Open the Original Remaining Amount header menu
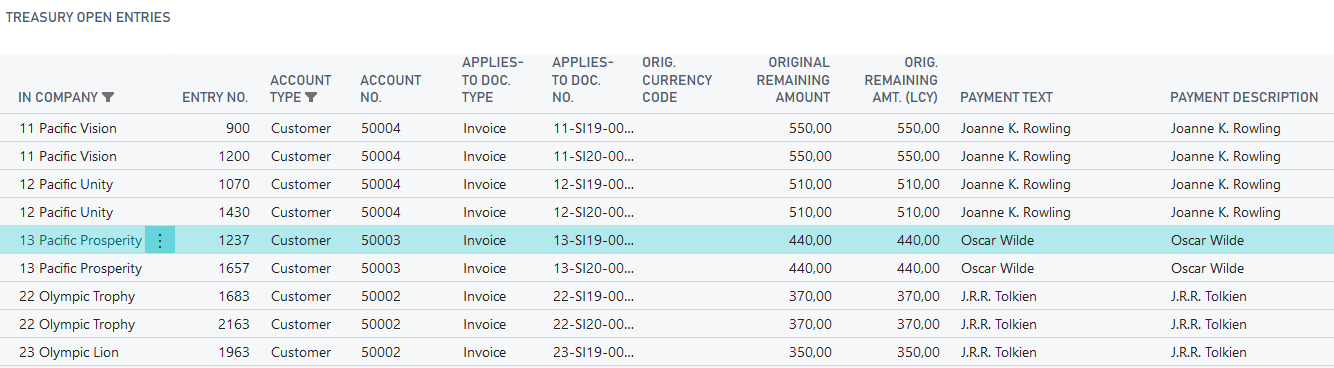 [793, 80]
